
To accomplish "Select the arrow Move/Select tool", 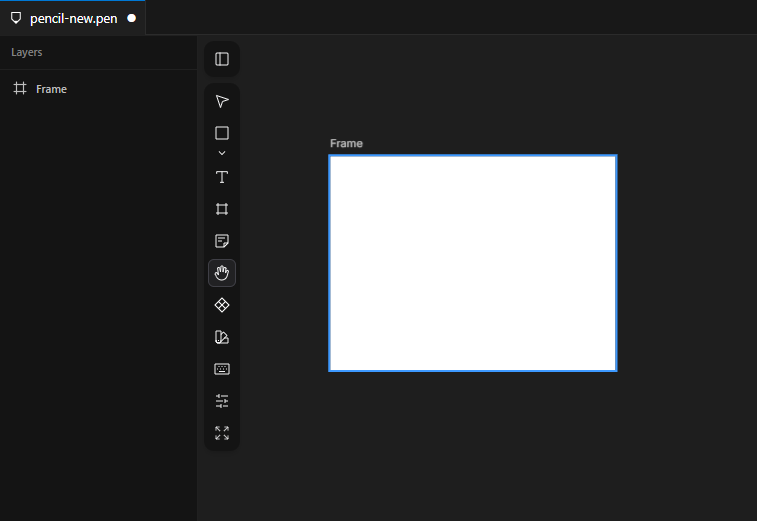I will (x=222, y=101).
